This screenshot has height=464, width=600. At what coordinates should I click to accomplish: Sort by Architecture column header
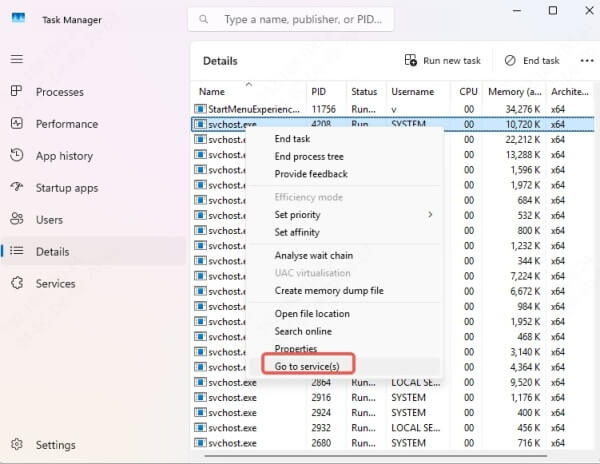coord(570,92)
